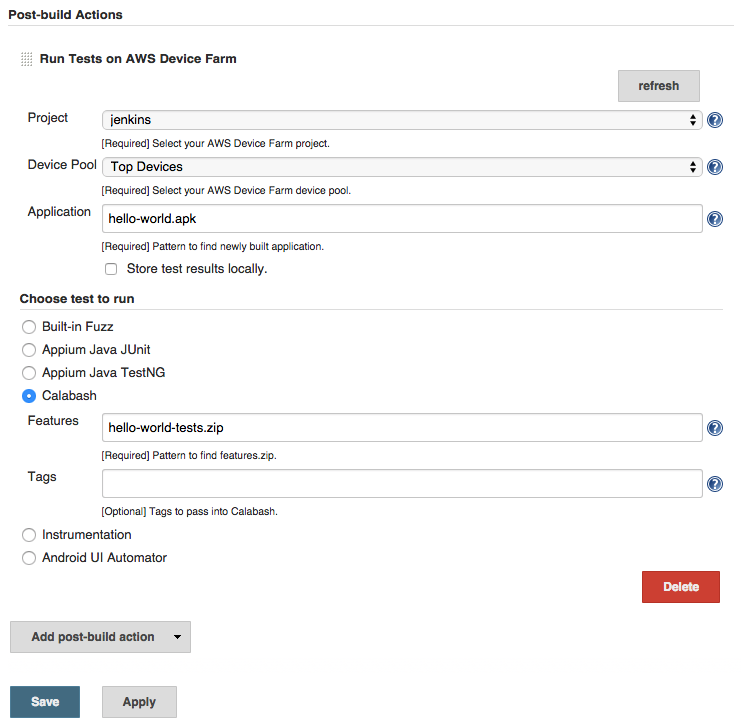Image resolution: width=741 pixels, height=728 pixels.
Task: Click into the empty Tags input field
Action: 402,484
